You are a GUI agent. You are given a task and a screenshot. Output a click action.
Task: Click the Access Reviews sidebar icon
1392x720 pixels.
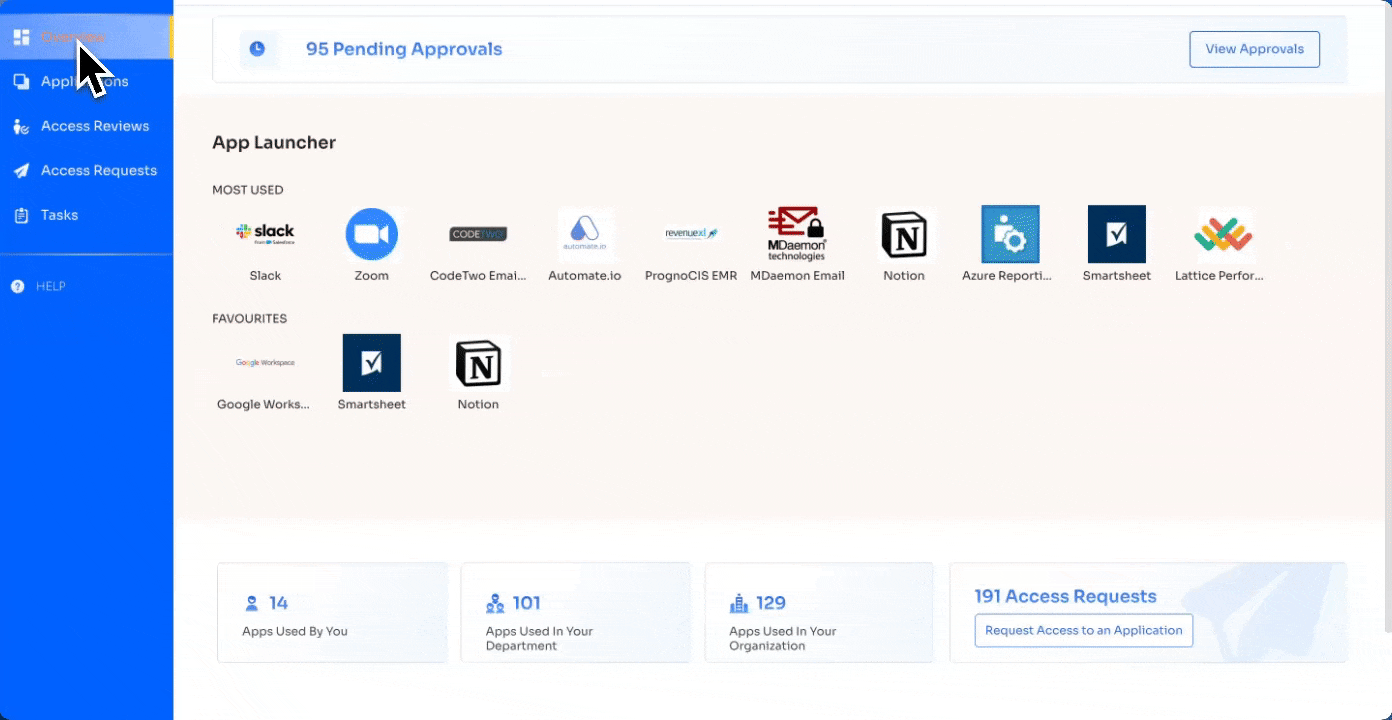pos(21,126)
